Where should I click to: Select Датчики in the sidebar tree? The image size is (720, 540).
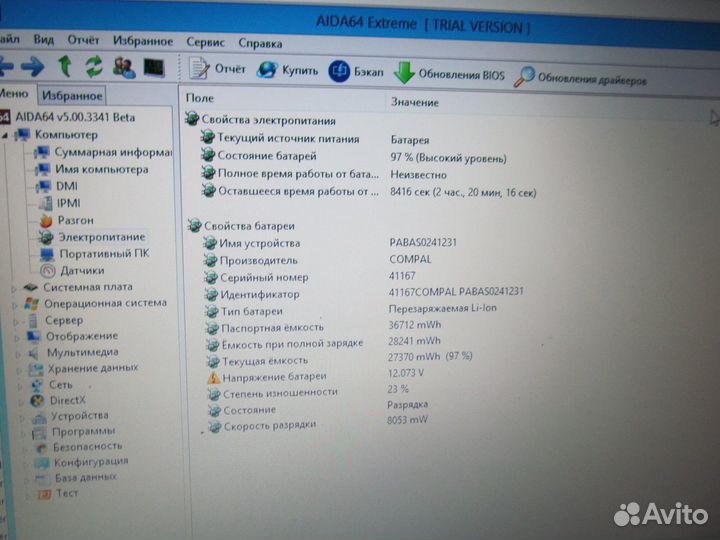80,270
